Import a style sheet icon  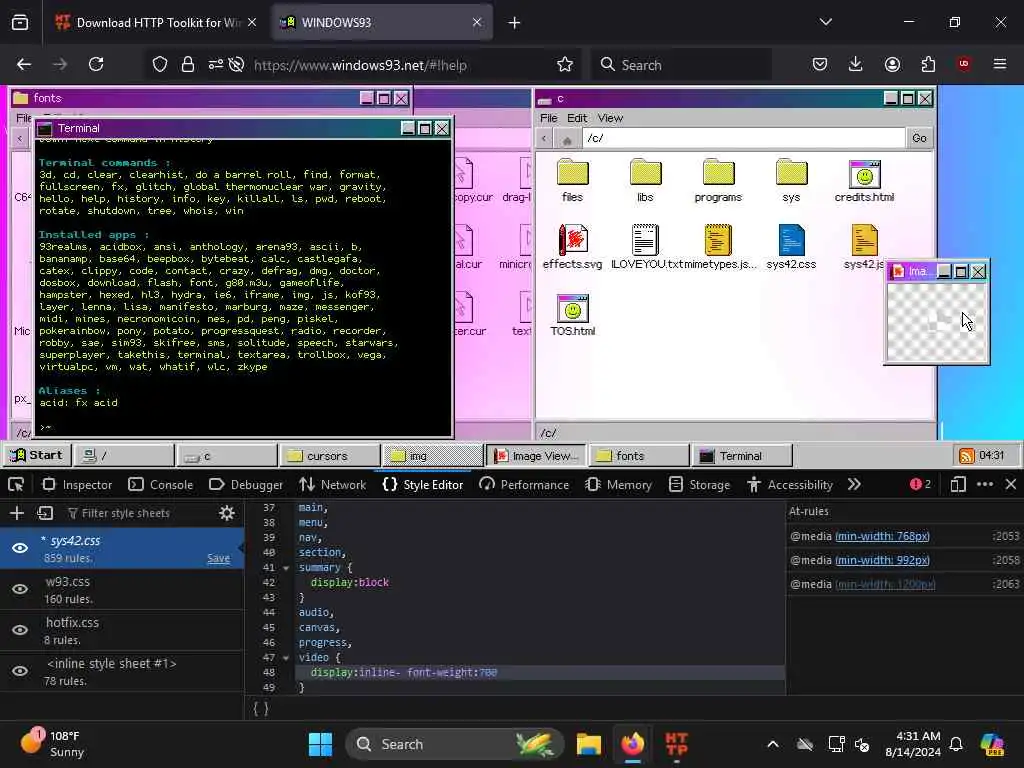(45, 513)
